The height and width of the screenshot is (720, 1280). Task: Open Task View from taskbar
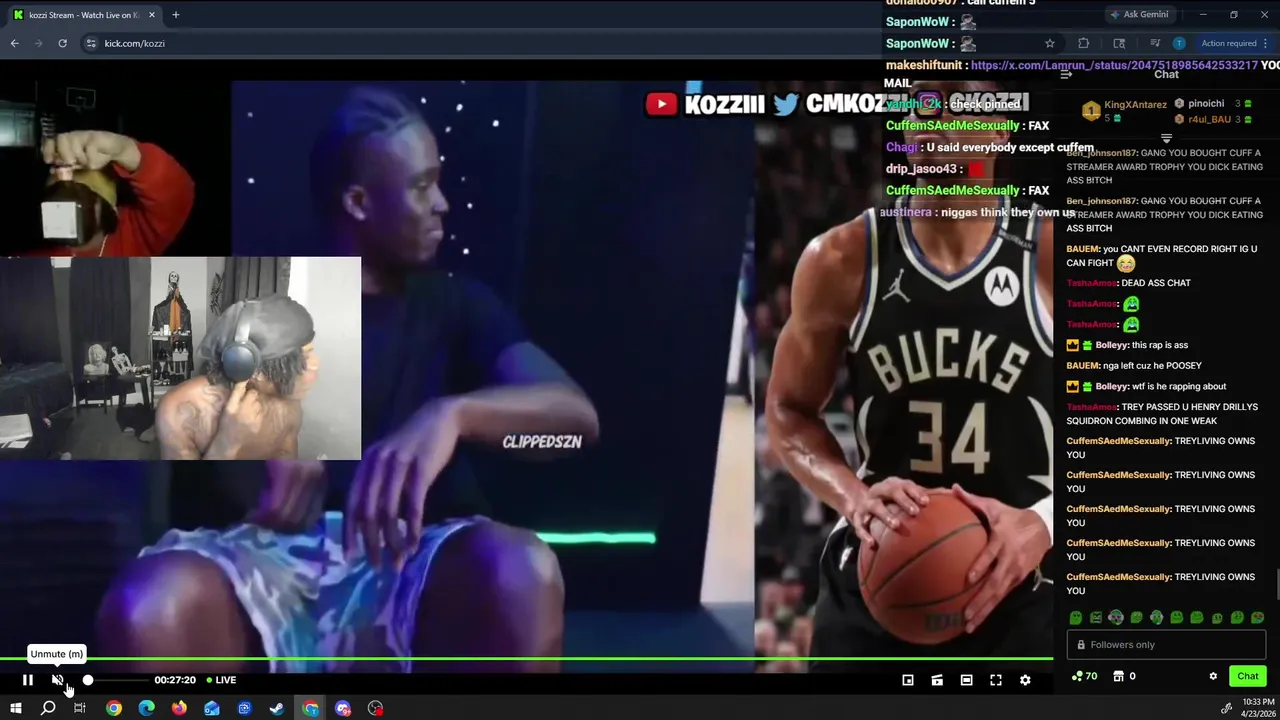(80, 708)
